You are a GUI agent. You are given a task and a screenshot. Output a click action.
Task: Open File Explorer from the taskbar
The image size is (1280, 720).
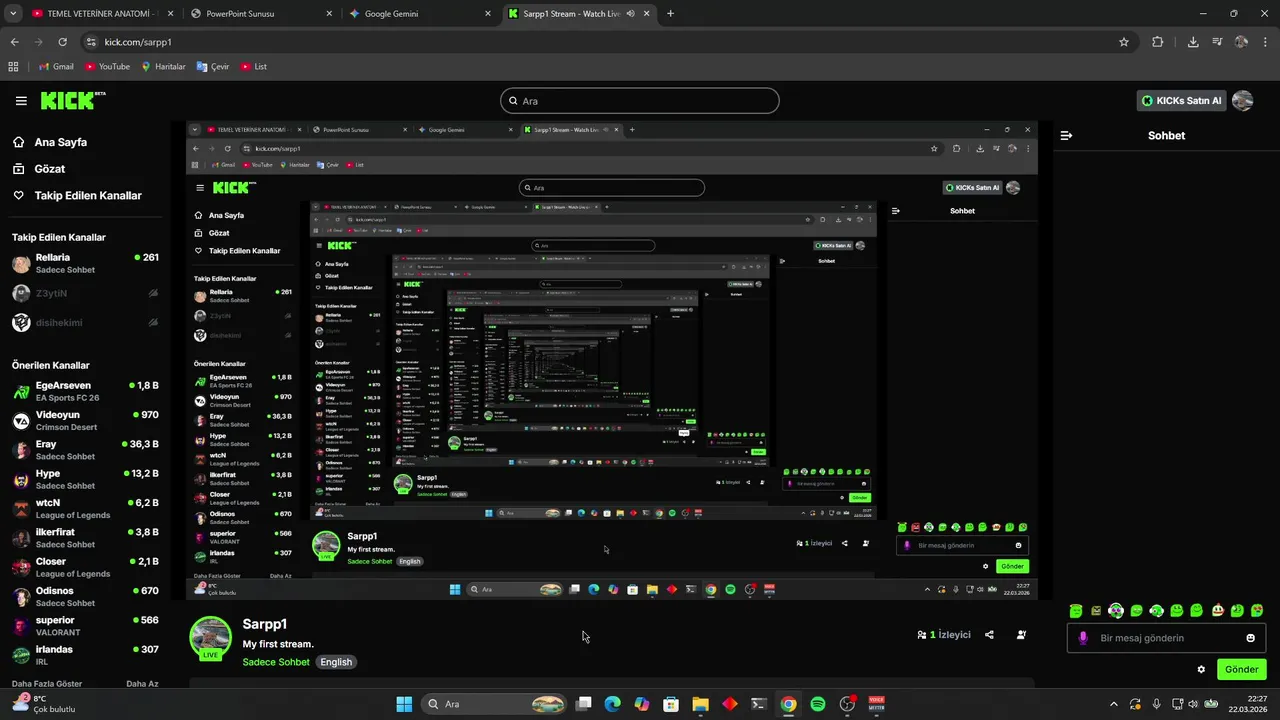(x=700, y=704)
